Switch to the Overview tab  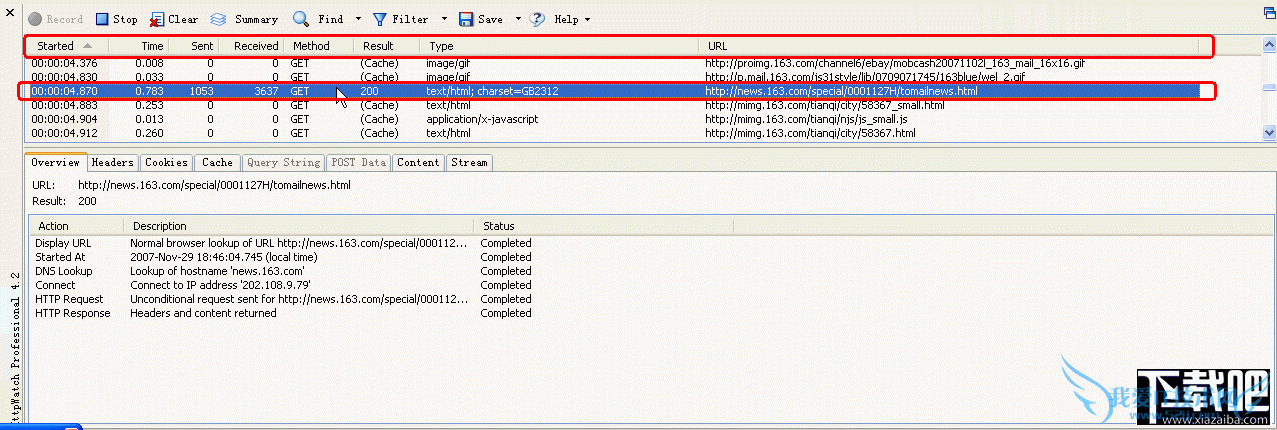tap(55, 162)
